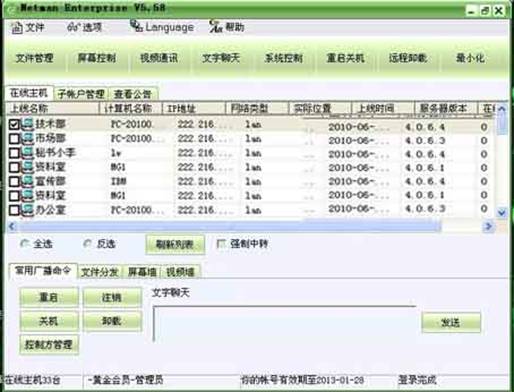Image resolution: width=514 pixels, height=392 pixels.
Task: Sort by the 上线时间 column header
Action: 383,108
